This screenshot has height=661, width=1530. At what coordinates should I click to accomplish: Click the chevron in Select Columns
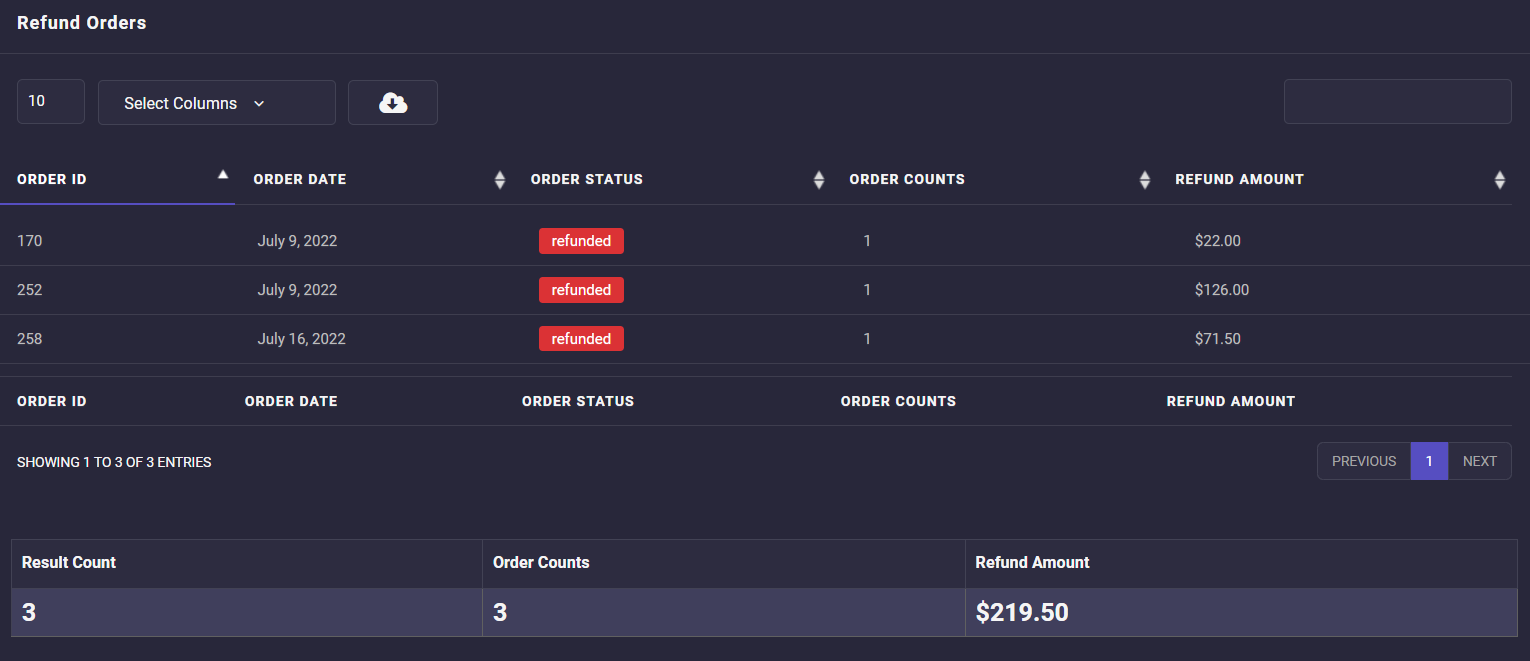click(259, 103)
